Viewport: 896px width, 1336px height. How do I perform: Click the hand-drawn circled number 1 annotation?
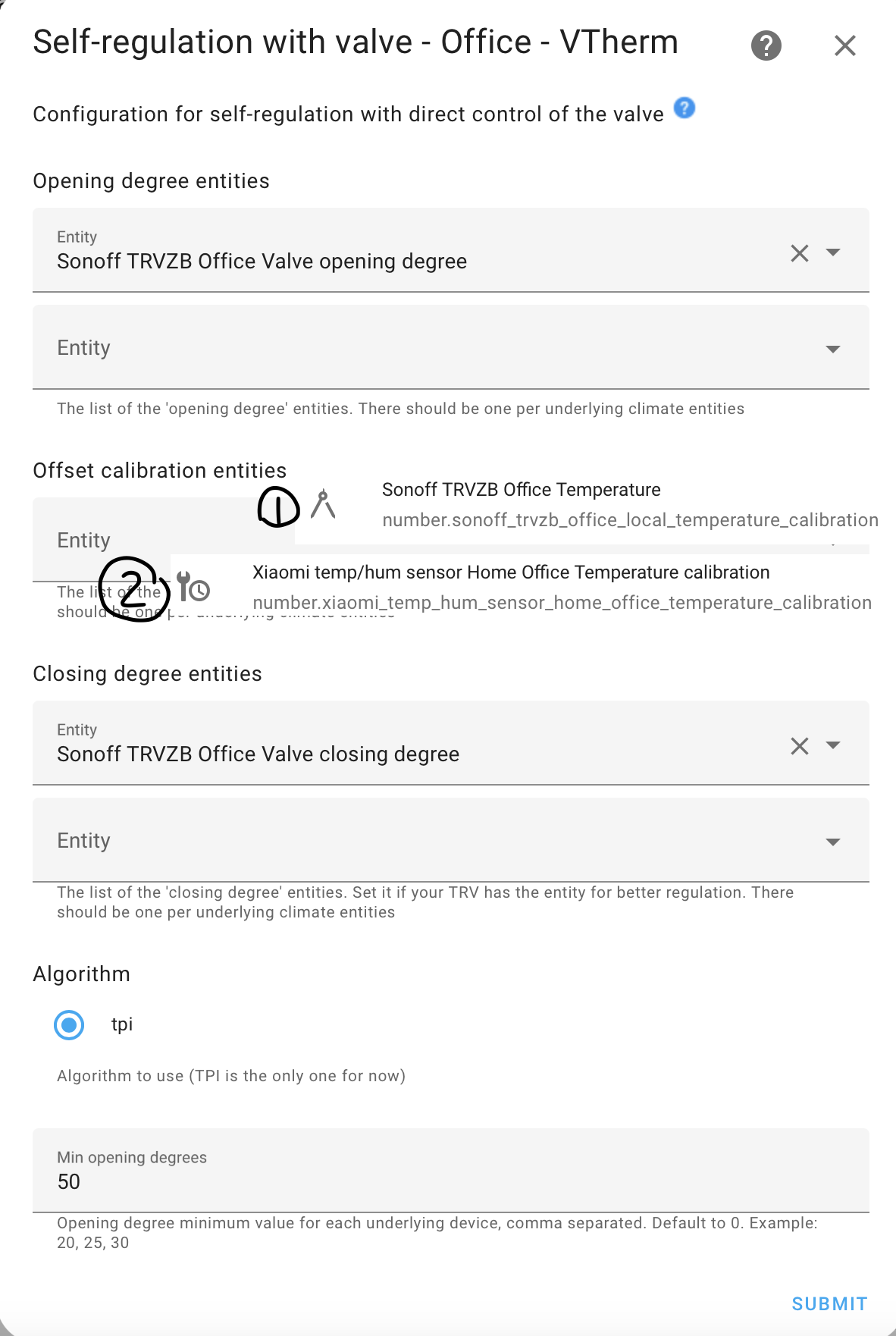click(278, 506)
